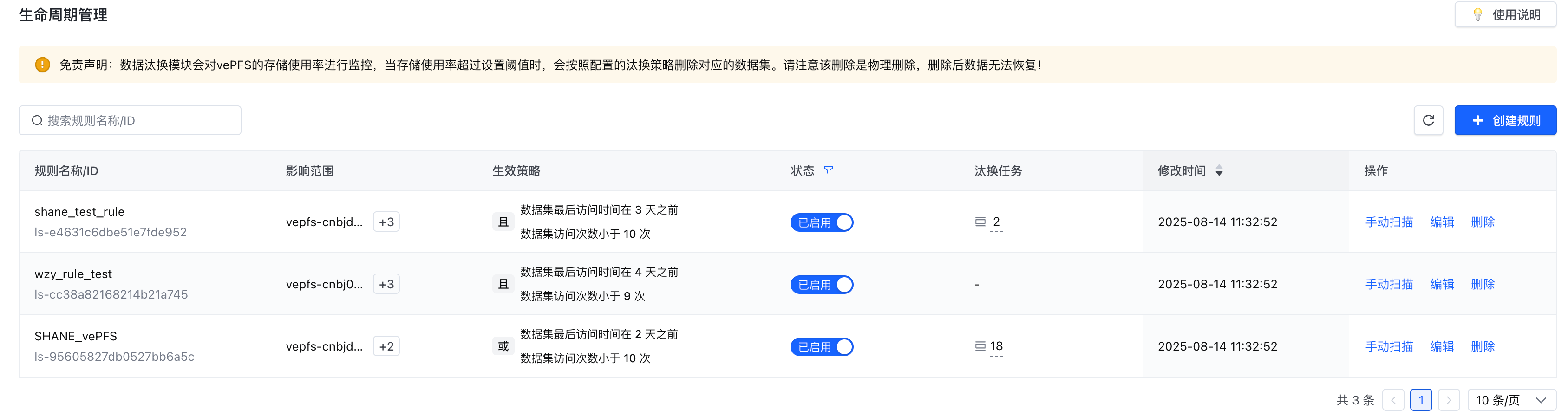
Task: Click the 修改时间 column header
Action: [x=1182, y=171]
